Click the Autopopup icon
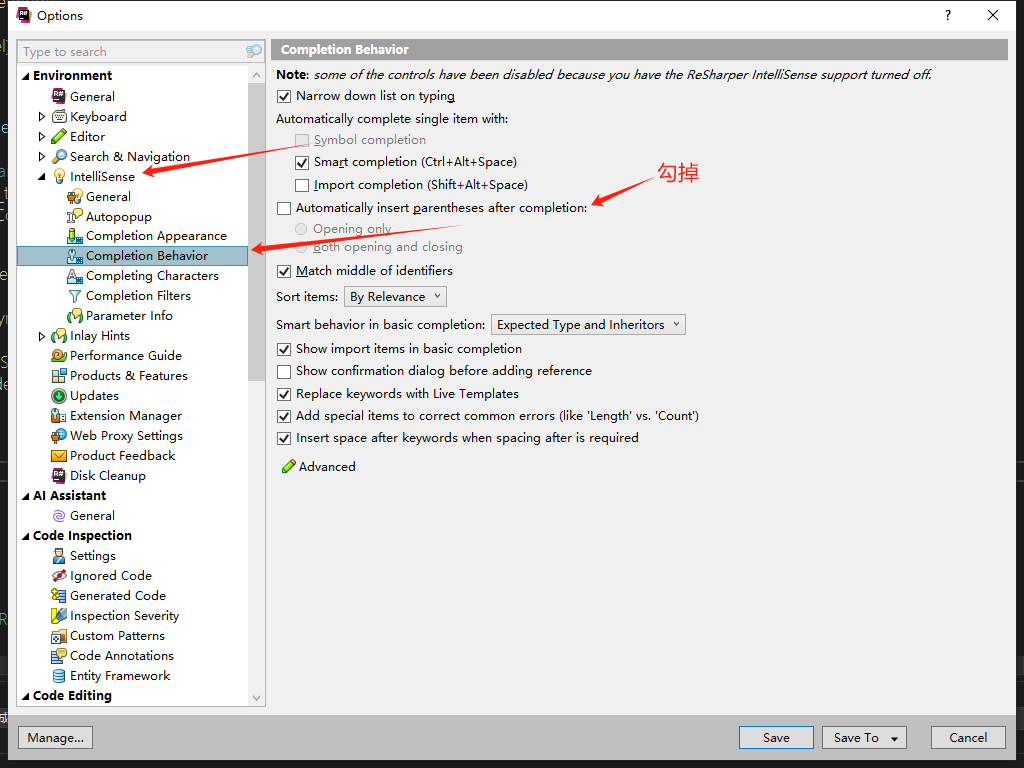This screenshot has height=768, width=1024. pos(74,217)
